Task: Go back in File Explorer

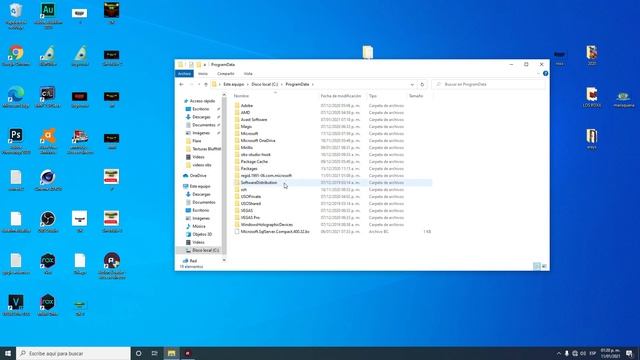Action: point(182,84)
